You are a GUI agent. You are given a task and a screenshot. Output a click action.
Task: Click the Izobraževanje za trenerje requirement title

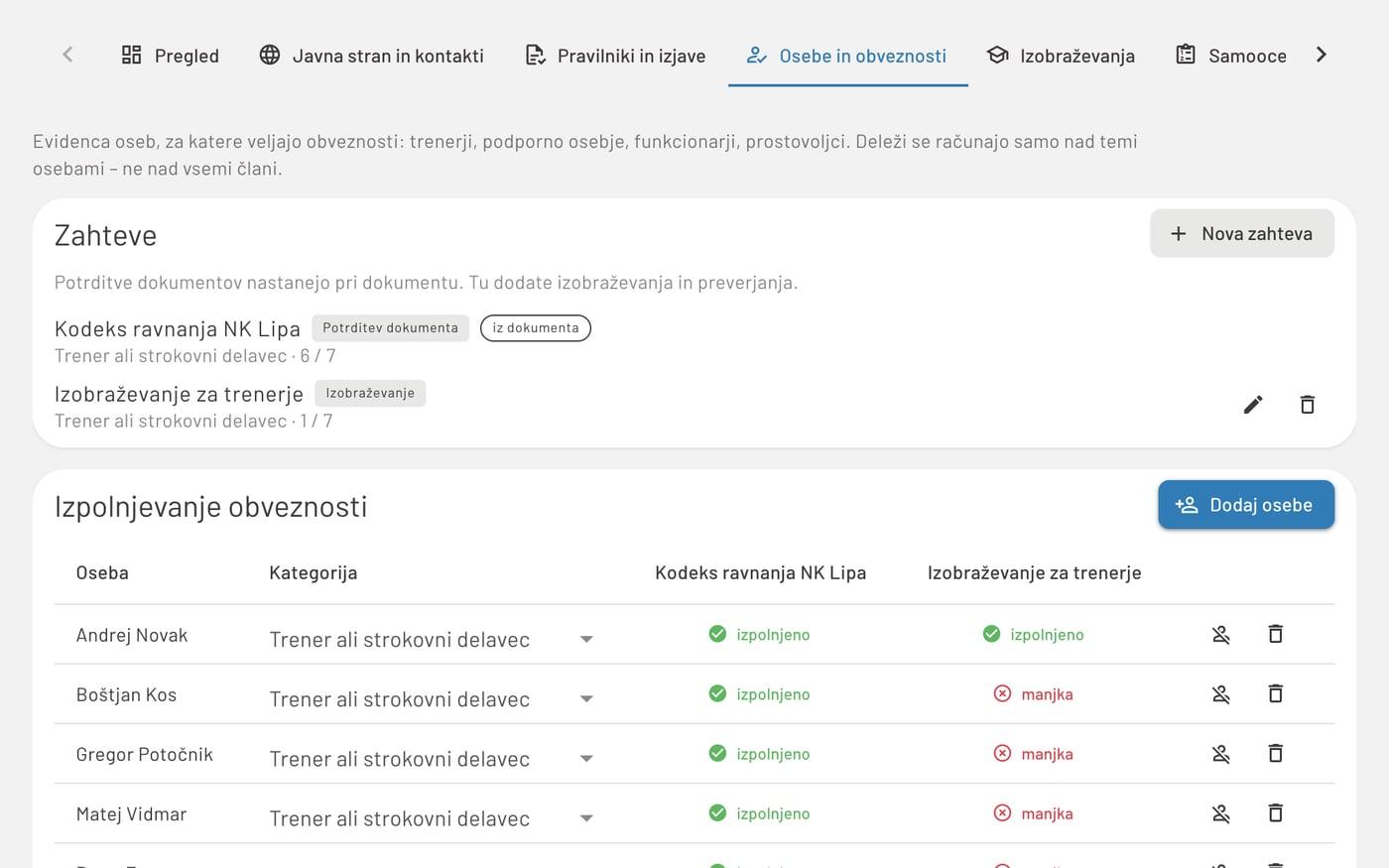(x=179, y=395)
